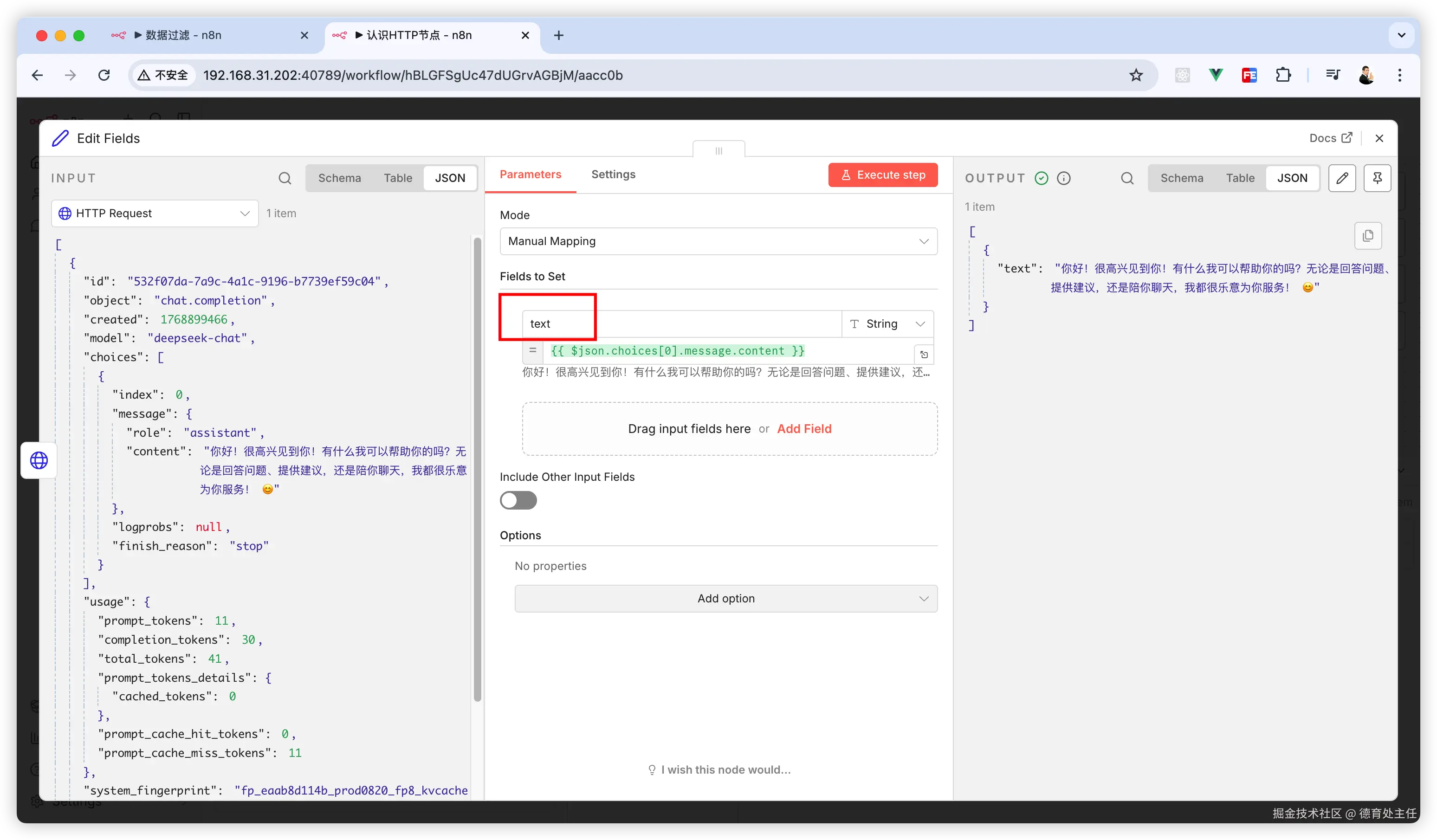Expand the Add option dropdown
The image size is (1437, 840).
(725, 598)
